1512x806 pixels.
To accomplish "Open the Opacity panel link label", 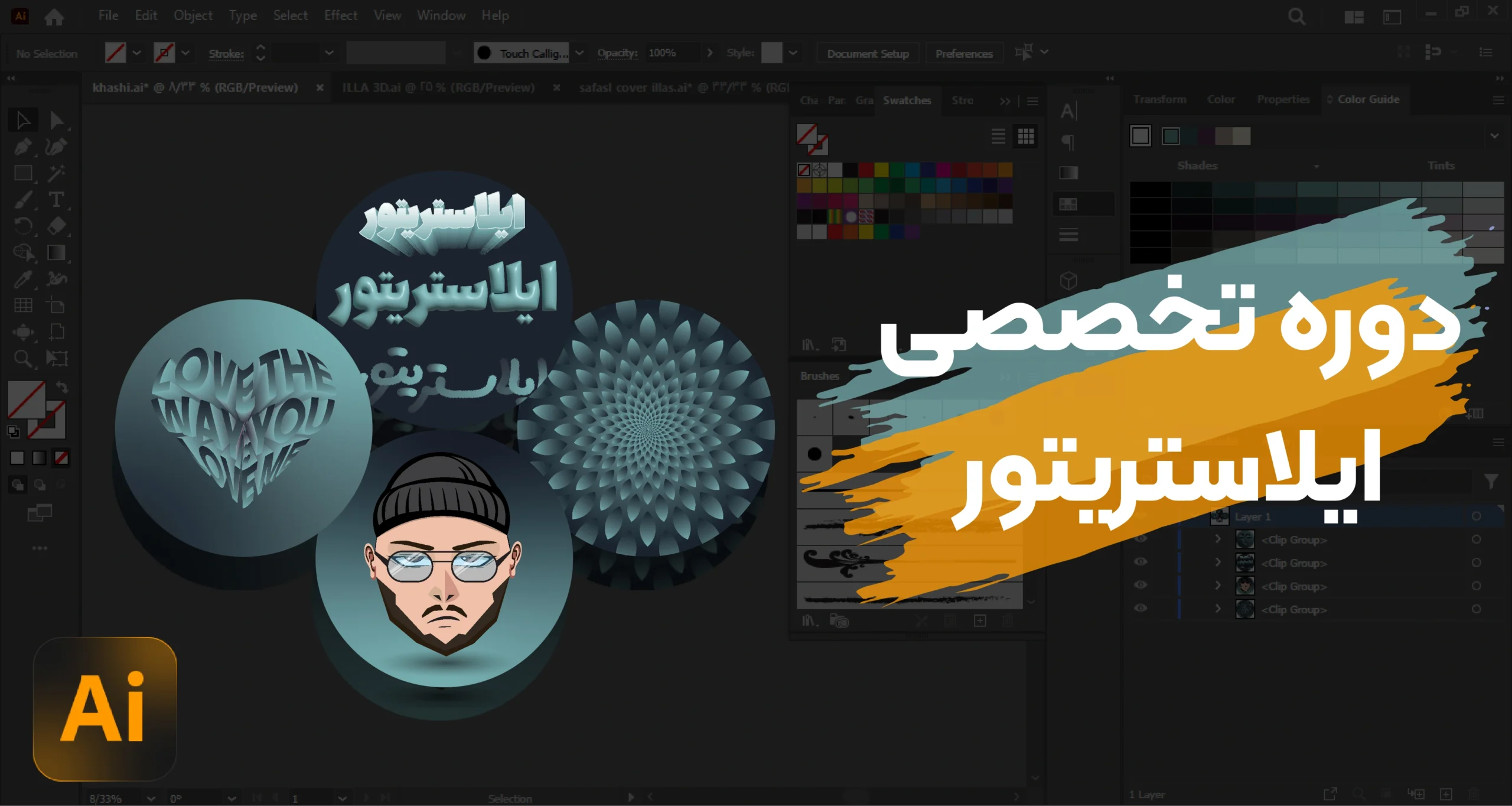I will point(617,53).
